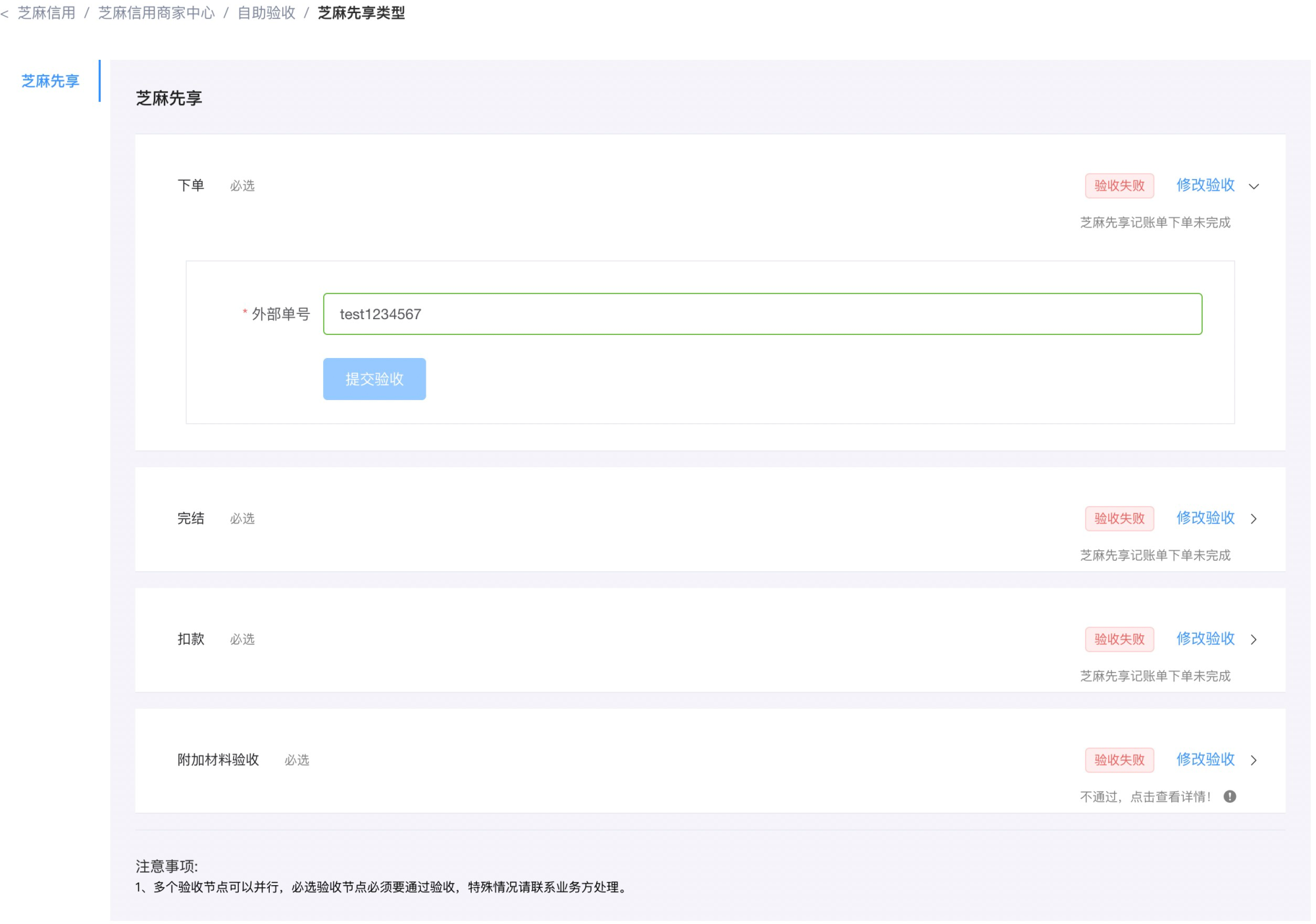Click 芝麻先享记账单下单未完成 under 下单 row
This screenshot has width=1316, height=924.
(1155, 222)
